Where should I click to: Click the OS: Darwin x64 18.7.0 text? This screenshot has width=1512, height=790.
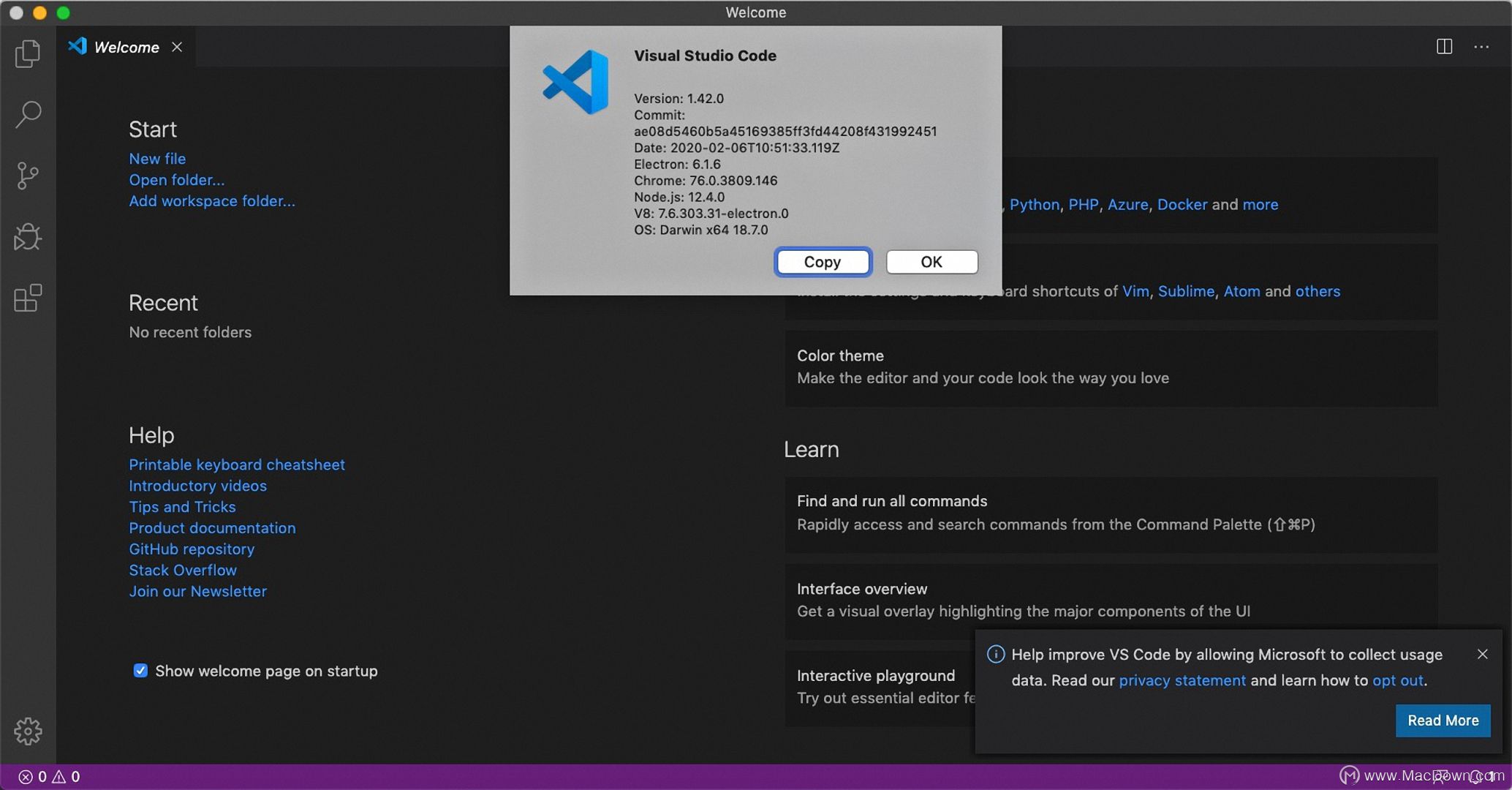coord(700,230)
